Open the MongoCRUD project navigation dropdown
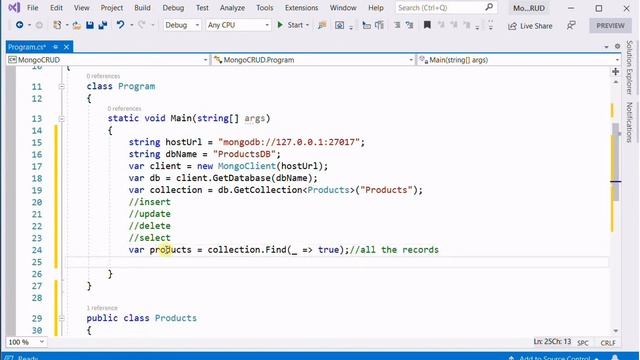Viewport: 640px width, 360px height. (108, 60)
